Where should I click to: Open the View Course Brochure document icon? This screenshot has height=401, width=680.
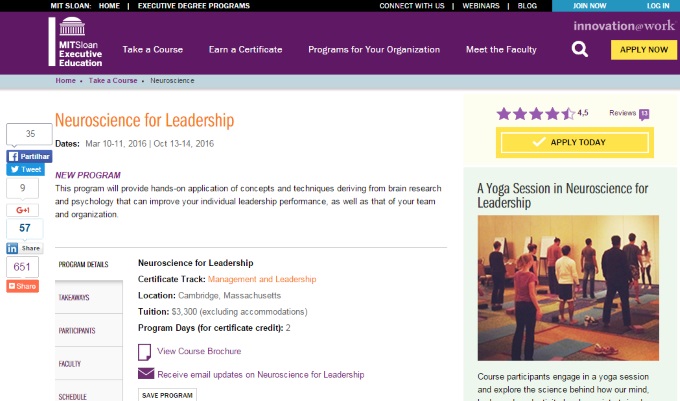pyautogui.click(x=145, y=351)
